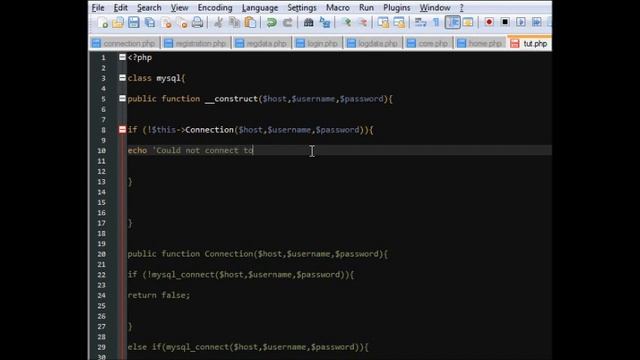Open the ? help menu
This screenshot has width=640, height=360.
462,8
